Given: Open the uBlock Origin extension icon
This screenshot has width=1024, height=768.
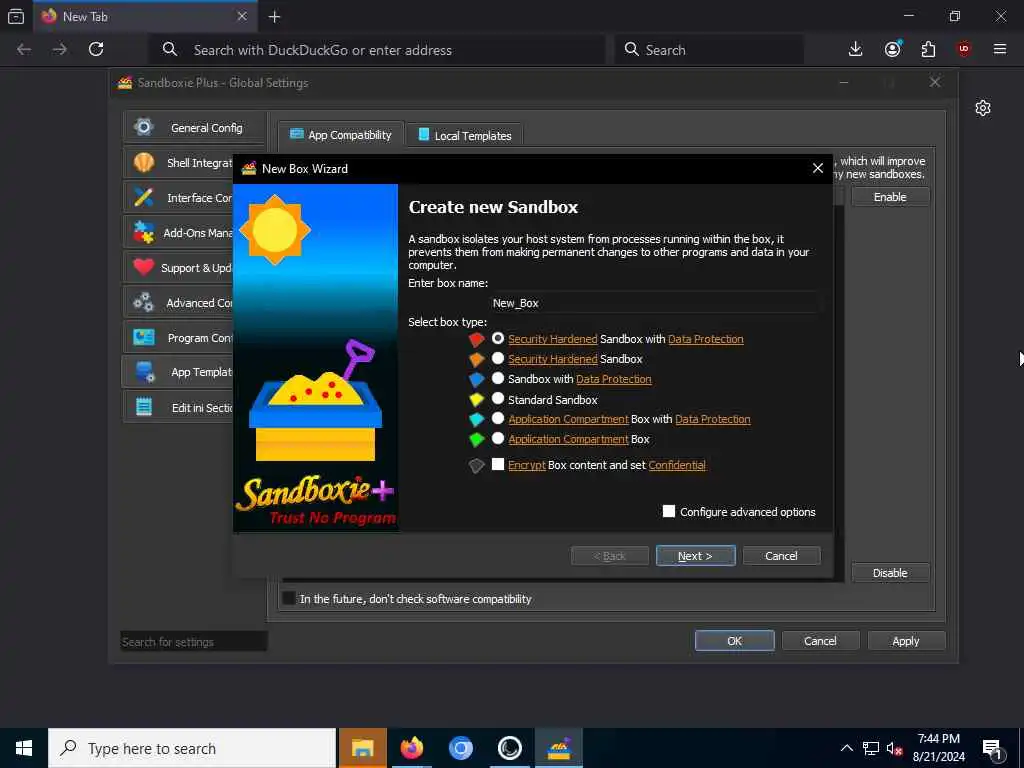Looking at the screenshot, I should point(964,49).
